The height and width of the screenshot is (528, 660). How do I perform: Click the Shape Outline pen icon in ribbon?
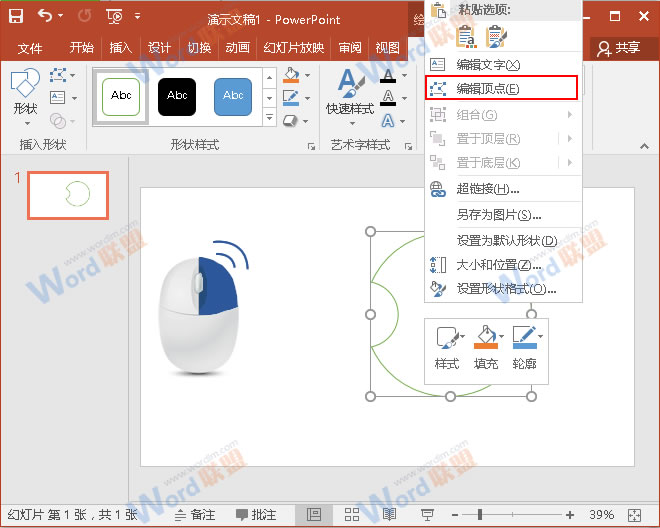tap(290, 98)
